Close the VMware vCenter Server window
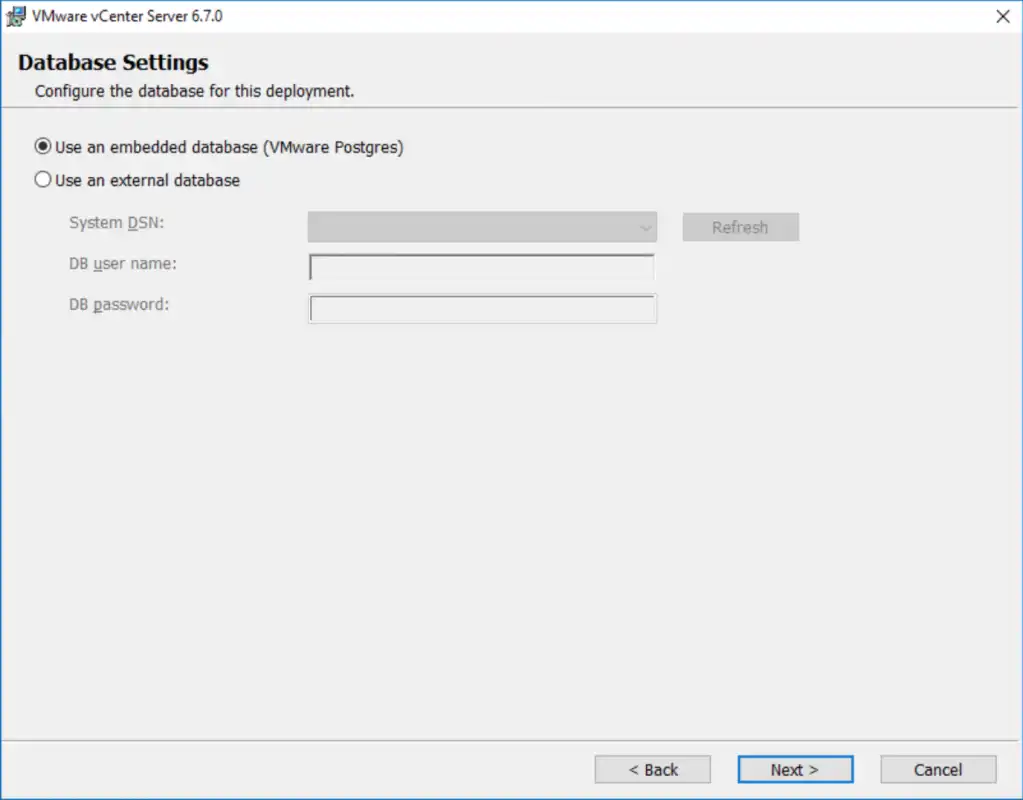The height and width of the screenshot is (800, 1023). pos(1003,16)
